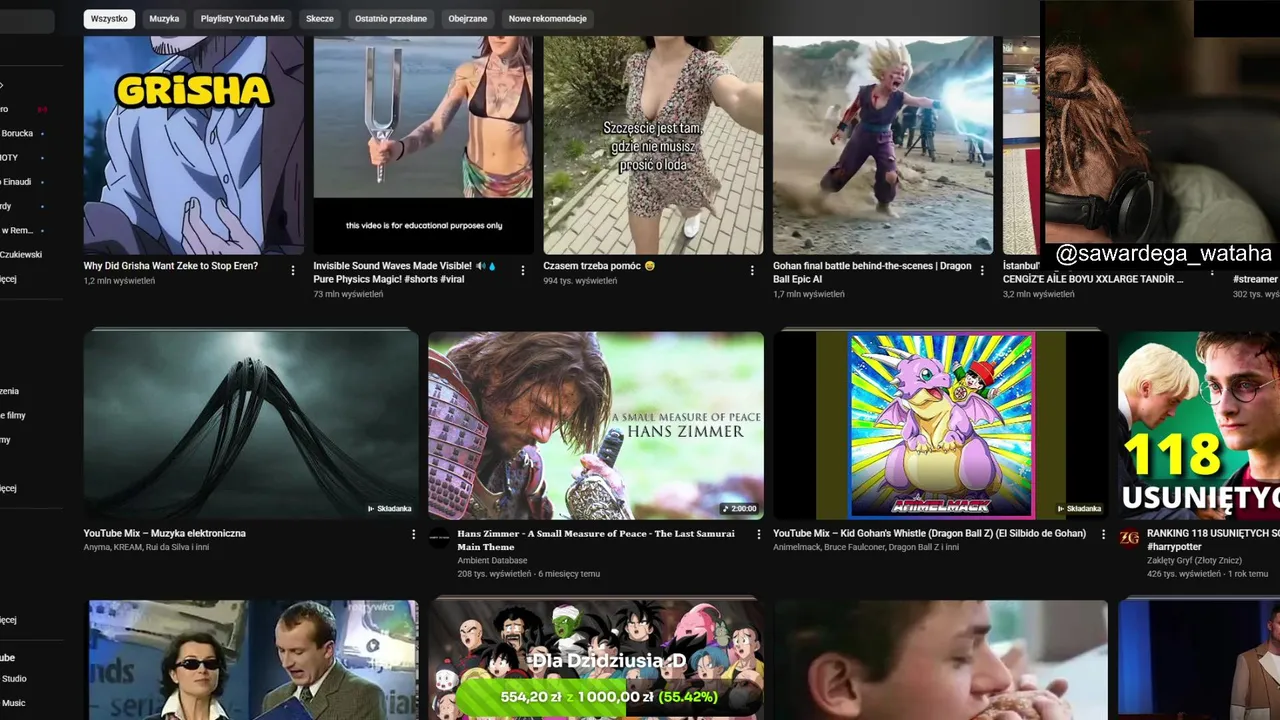Open thumbnail with two news presenters
Viewport: 1280px width, 720px height.
(x=251, y=660)
